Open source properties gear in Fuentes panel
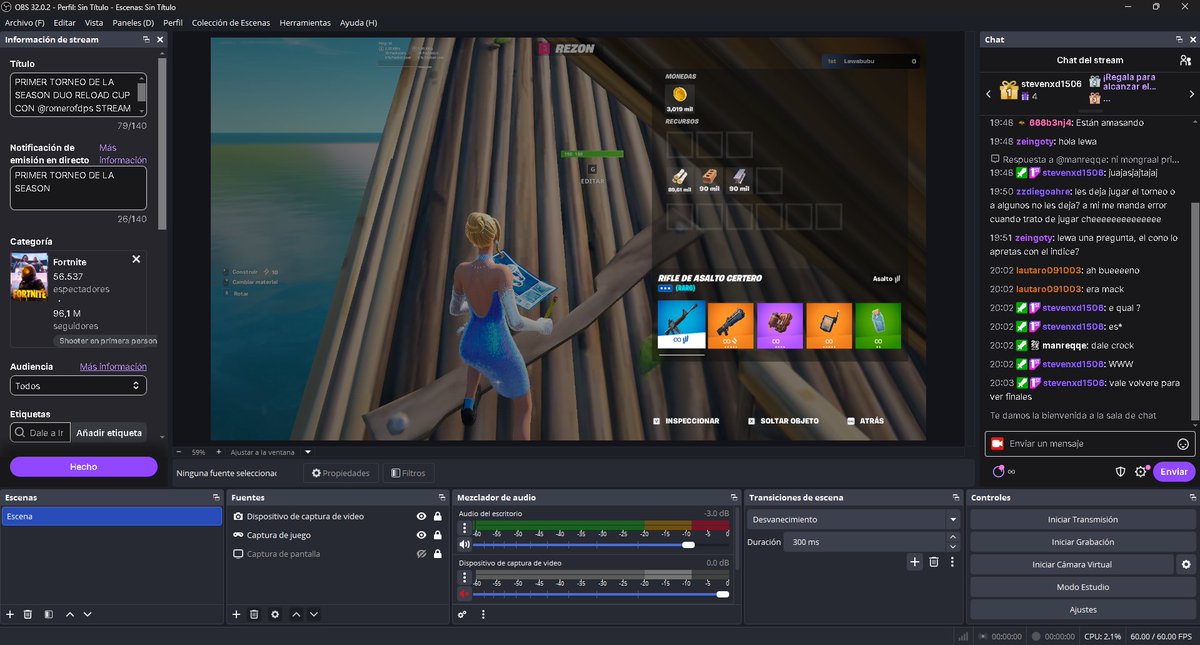This screenshot has height=645, width=1200. (x=275, y=614)
